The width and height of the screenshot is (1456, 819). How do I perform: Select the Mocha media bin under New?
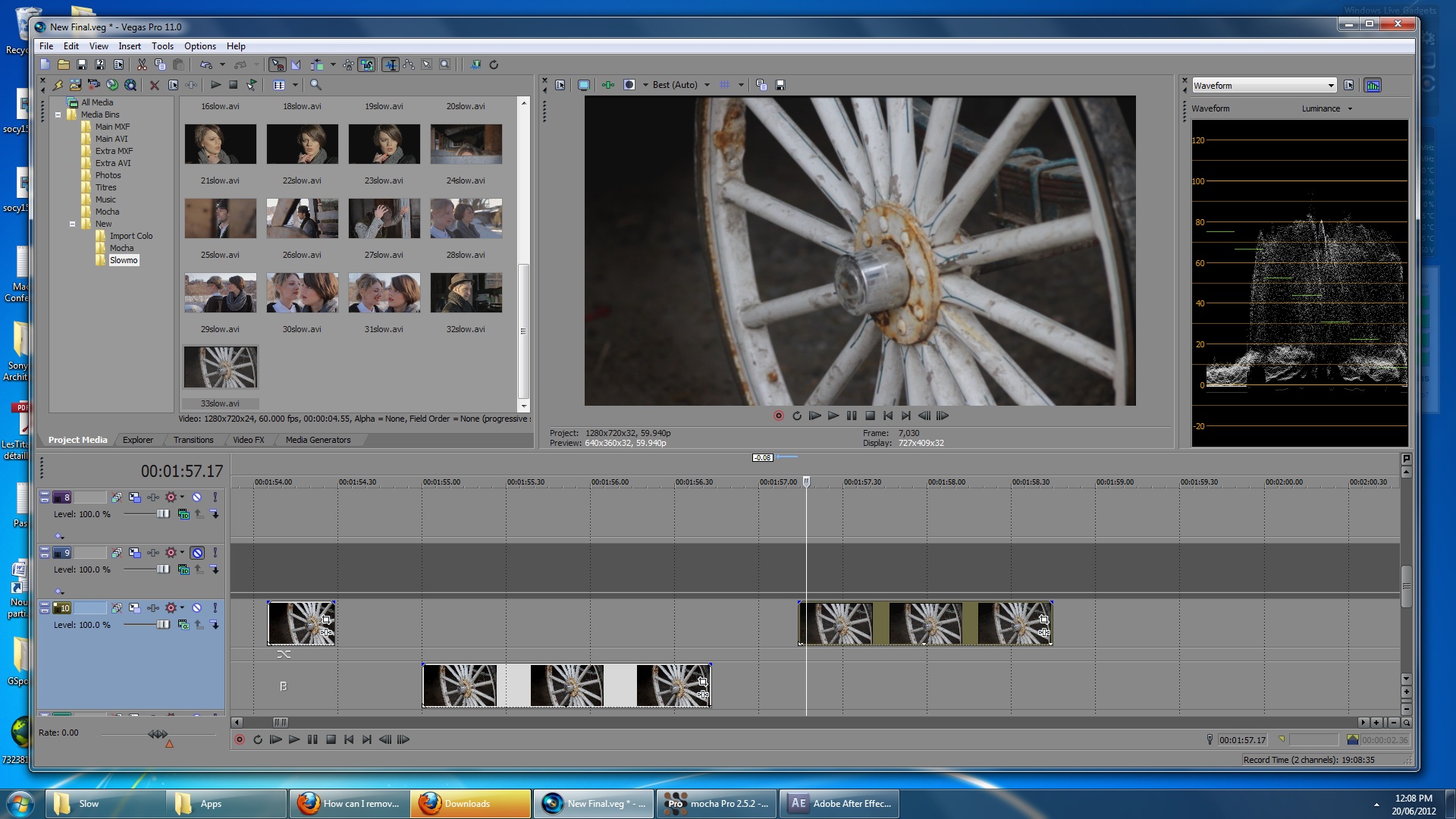point(121,248)
